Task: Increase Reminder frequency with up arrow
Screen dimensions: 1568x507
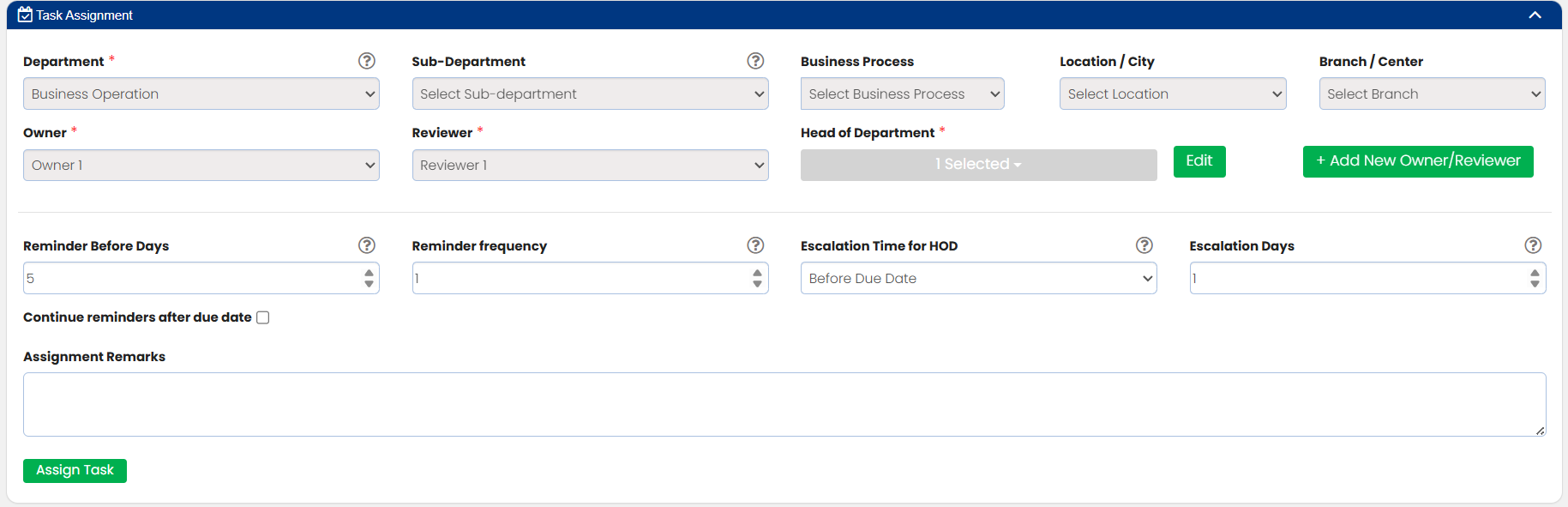Action: (757, 273)
